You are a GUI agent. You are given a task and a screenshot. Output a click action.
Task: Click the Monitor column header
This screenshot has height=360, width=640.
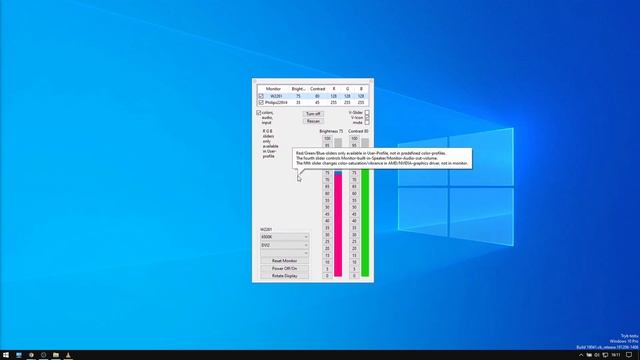pos(273,89)
